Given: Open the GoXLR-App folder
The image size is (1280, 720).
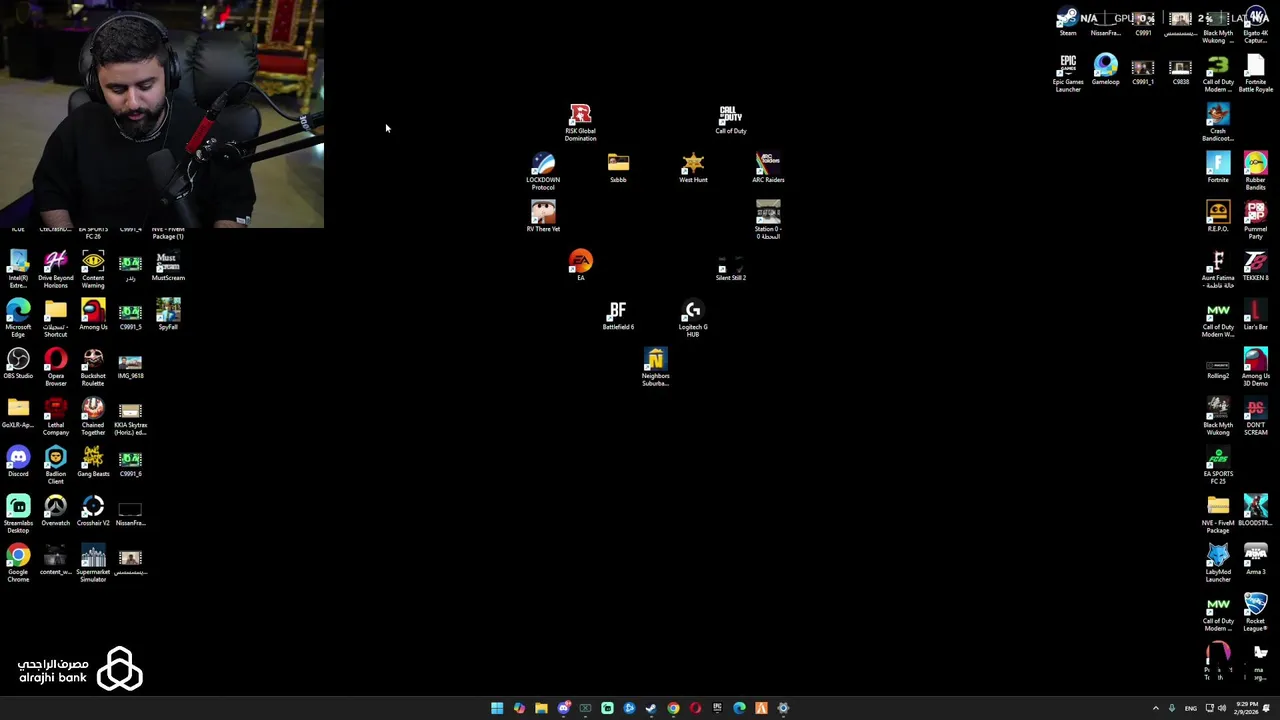Looking at the screenshot, I should click(x=18, y=412).
